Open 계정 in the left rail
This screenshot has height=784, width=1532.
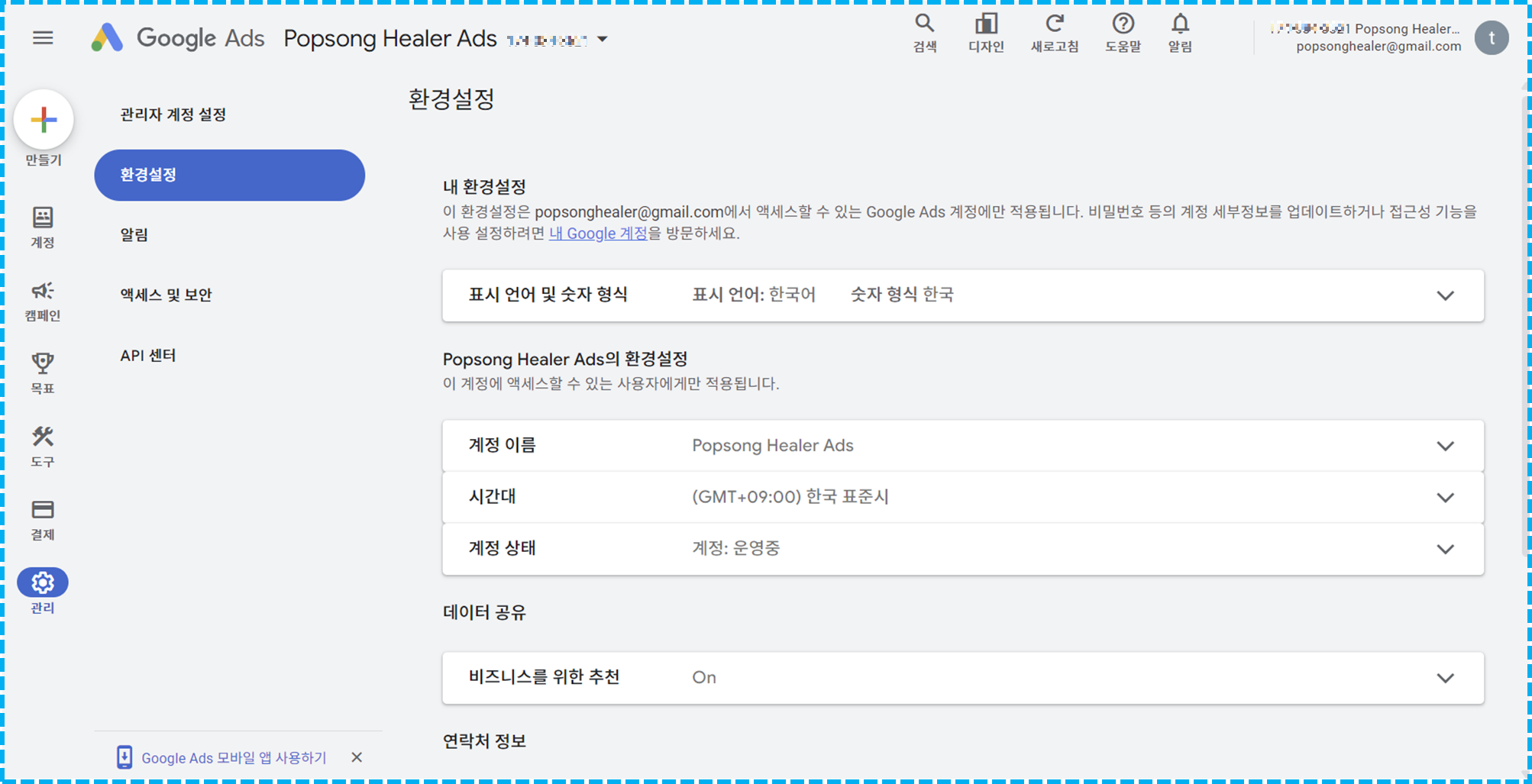43,227
